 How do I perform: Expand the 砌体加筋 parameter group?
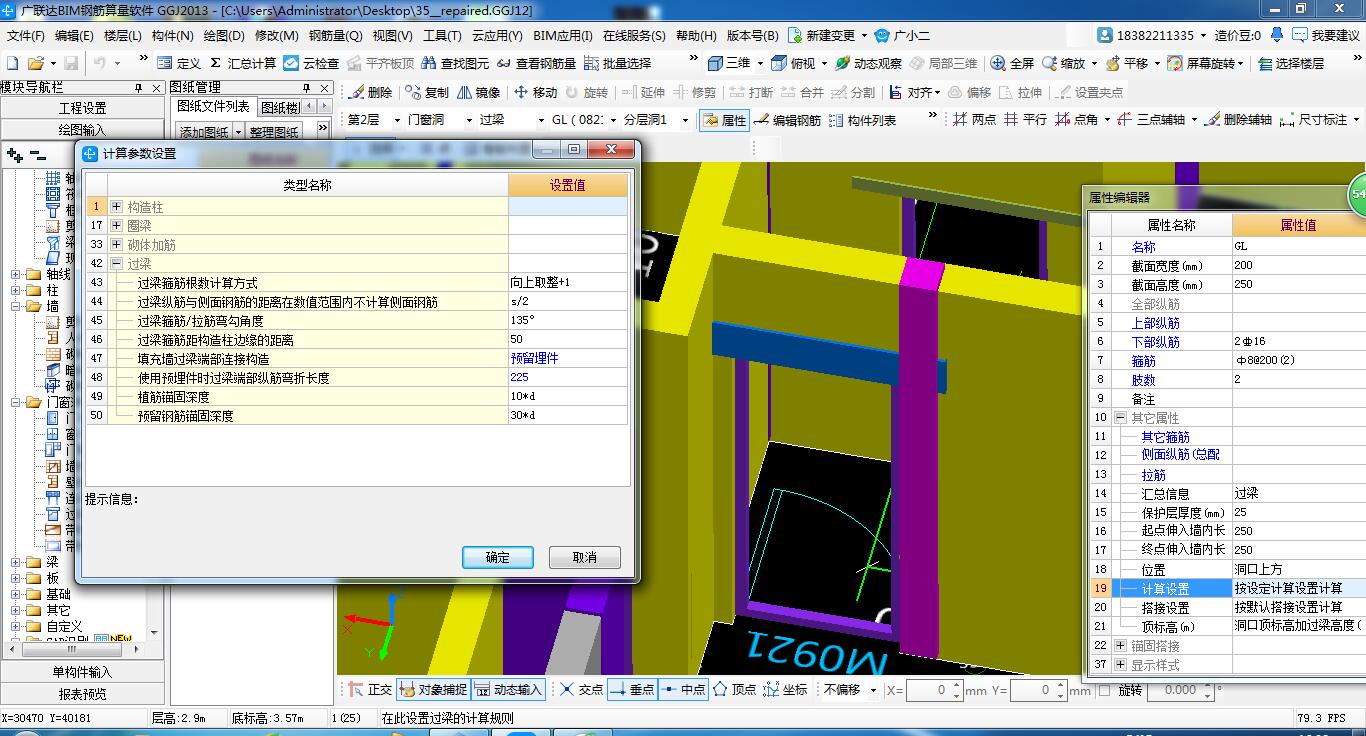coord(117,245)
